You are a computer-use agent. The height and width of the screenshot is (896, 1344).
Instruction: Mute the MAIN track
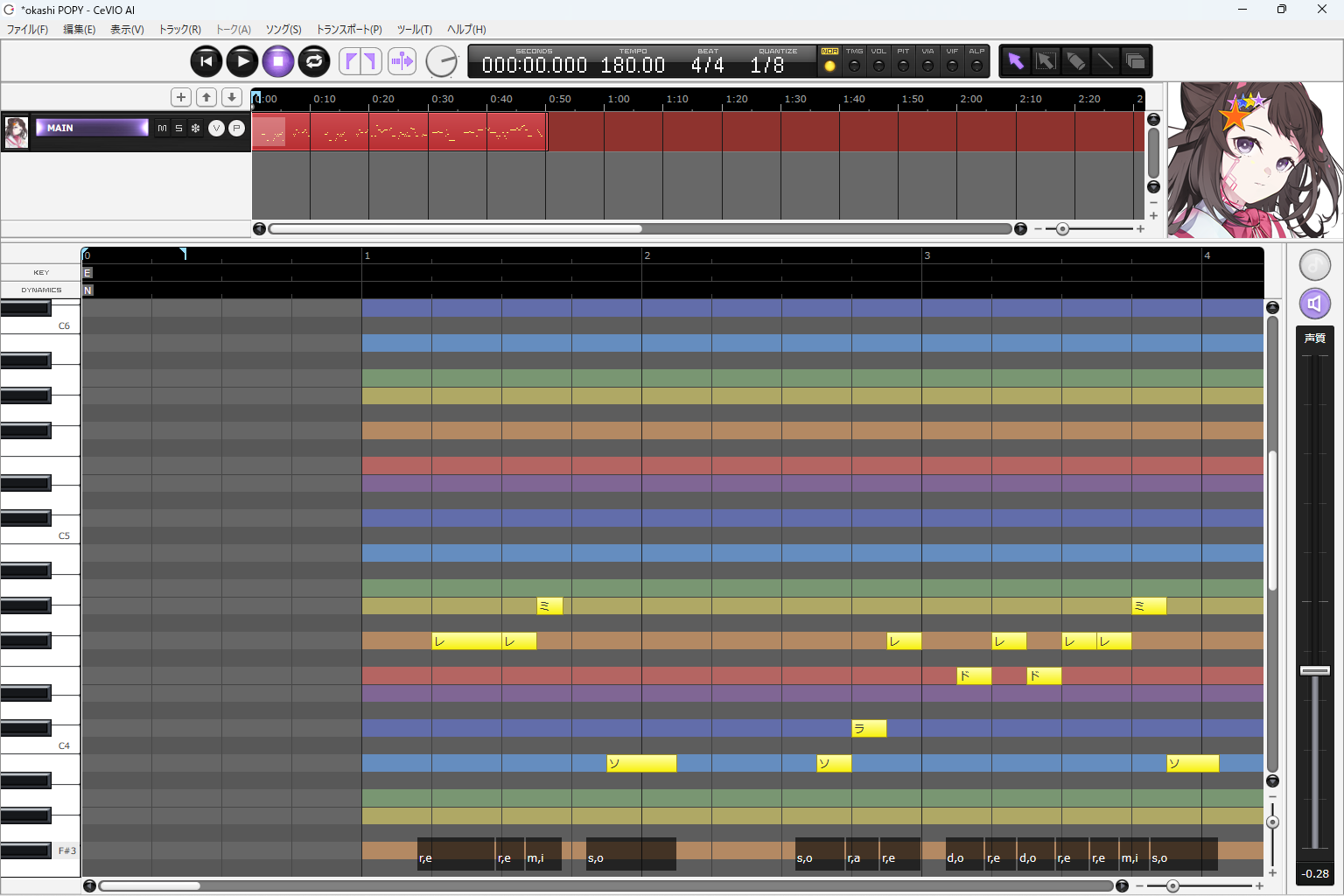[x=162, y=129]
